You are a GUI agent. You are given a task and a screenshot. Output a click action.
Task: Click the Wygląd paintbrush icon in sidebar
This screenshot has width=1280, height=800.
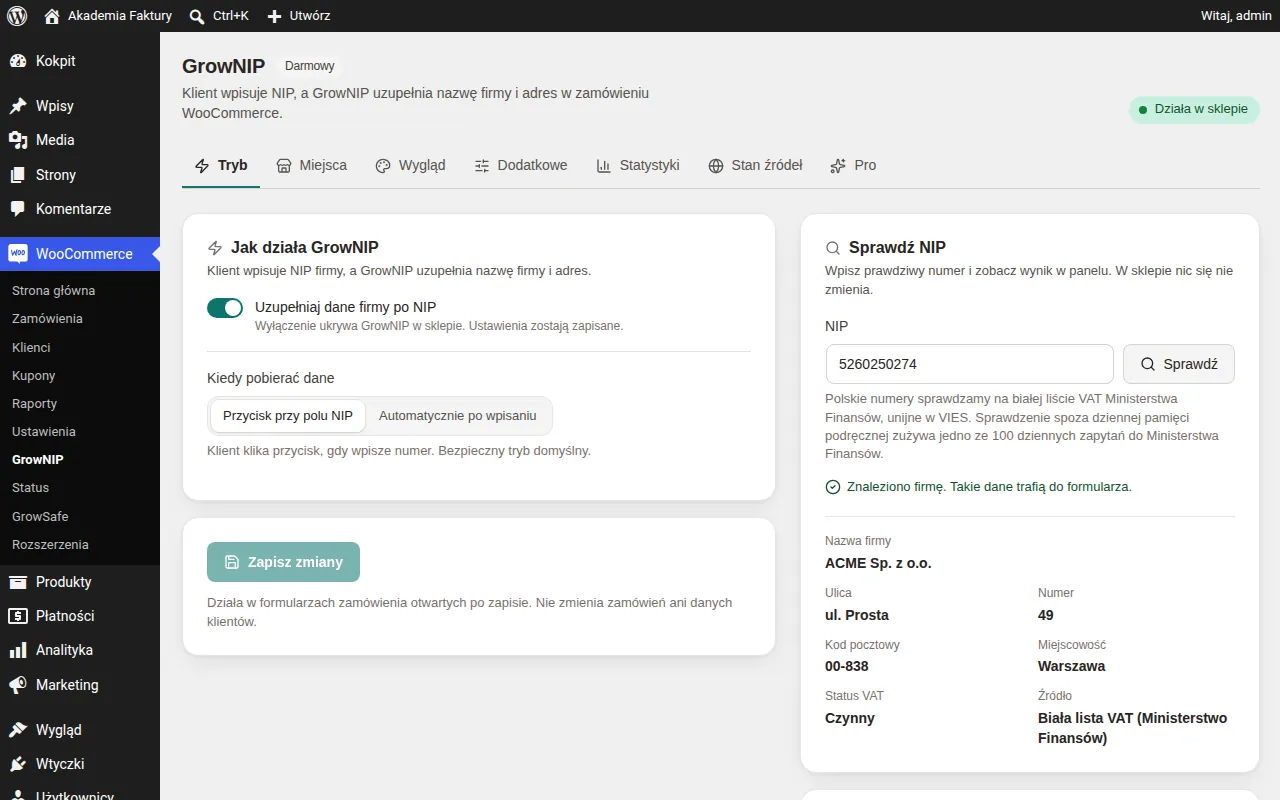coord(18,730)
